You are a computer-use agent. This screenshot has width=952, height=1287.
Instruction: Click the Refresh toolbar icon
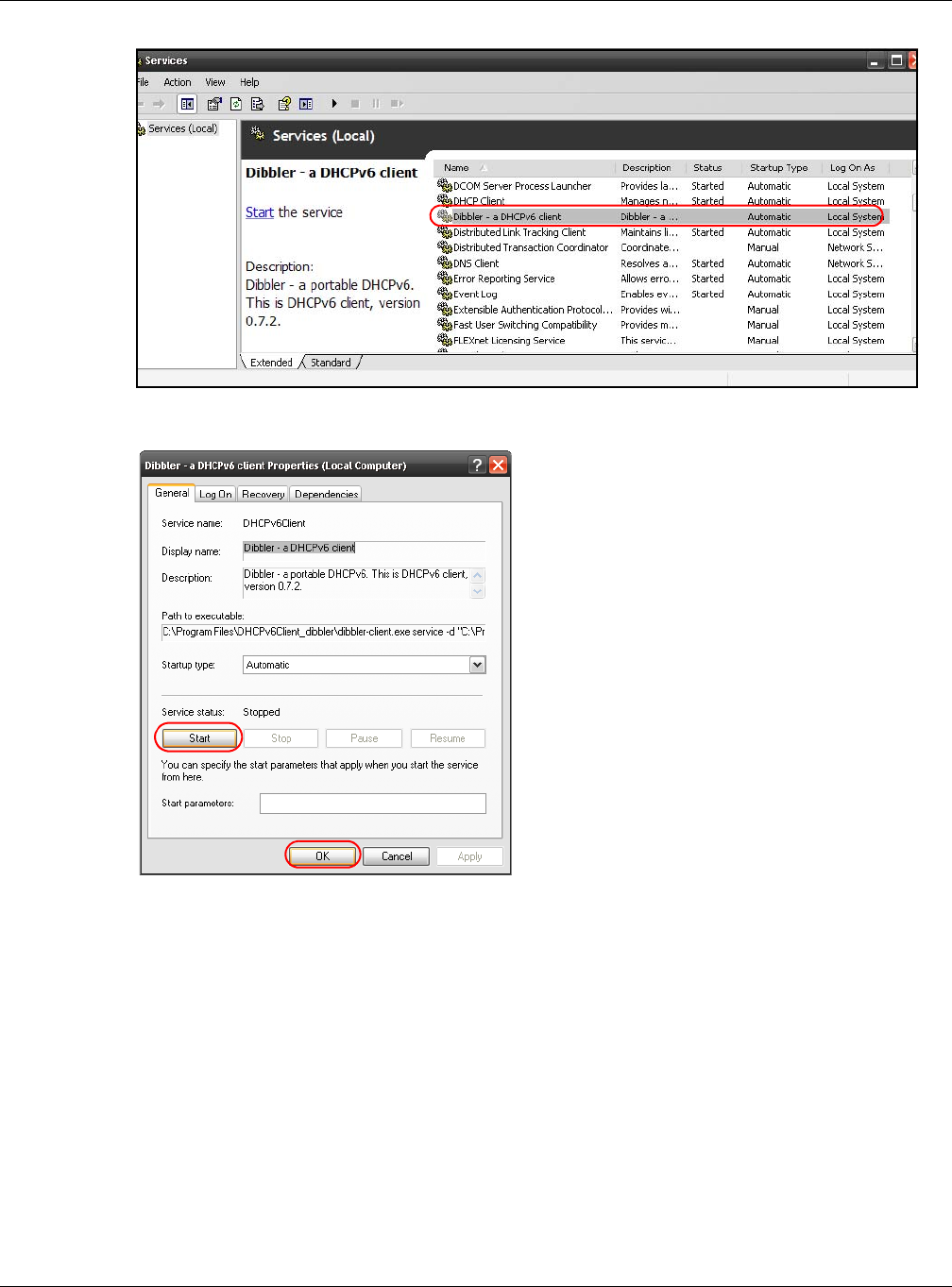tap(236, 104)
